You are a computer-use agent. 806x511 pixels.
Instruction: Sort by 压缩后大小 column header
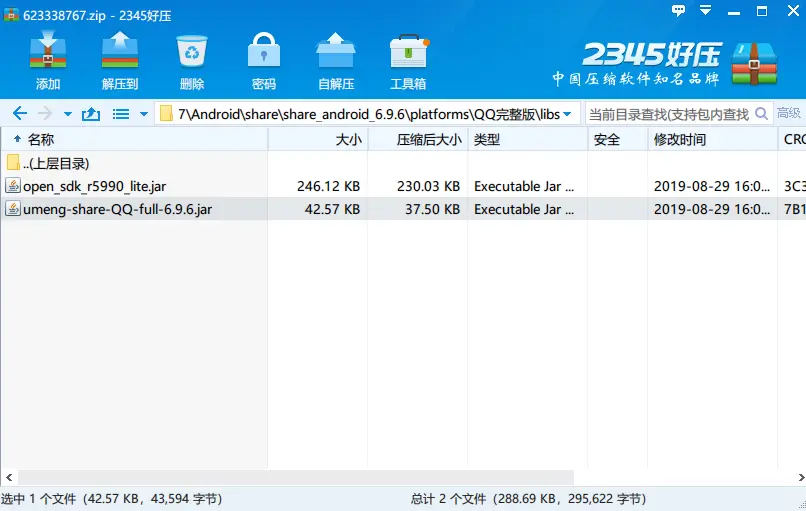click(x=418, y=139)
